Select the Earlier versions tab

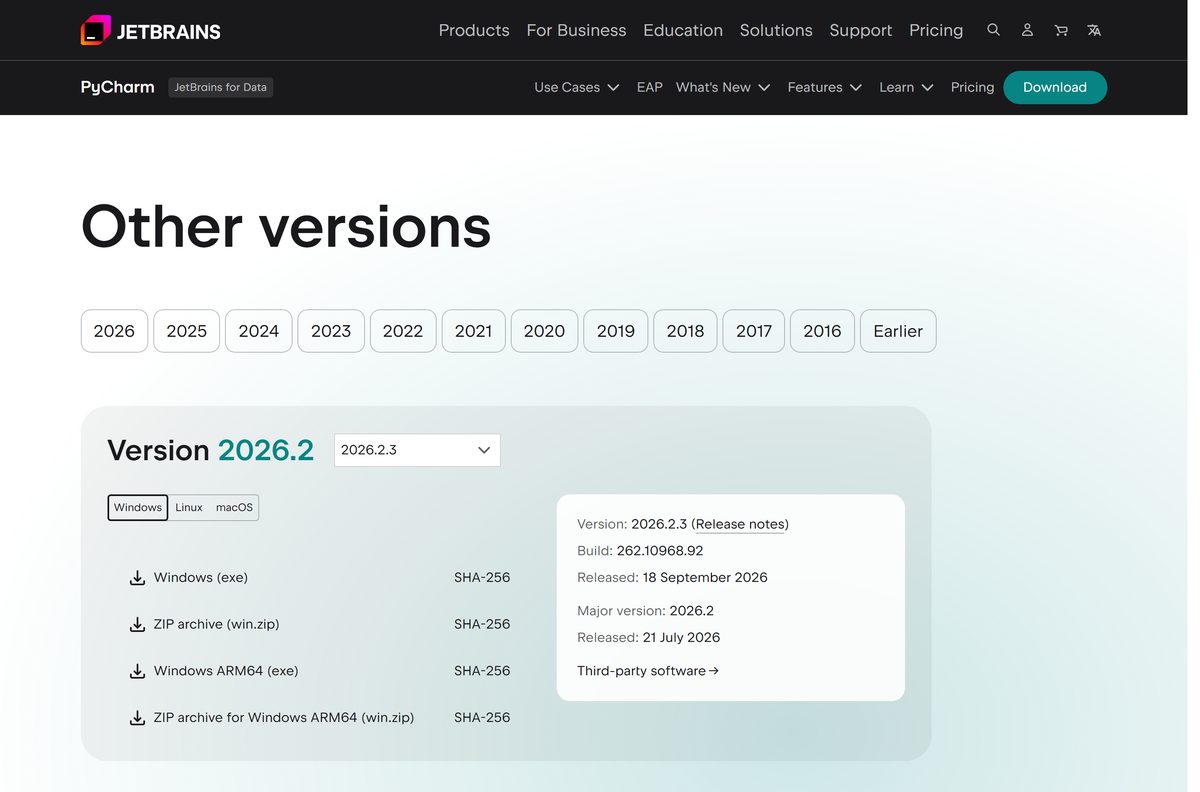[898, 331]
